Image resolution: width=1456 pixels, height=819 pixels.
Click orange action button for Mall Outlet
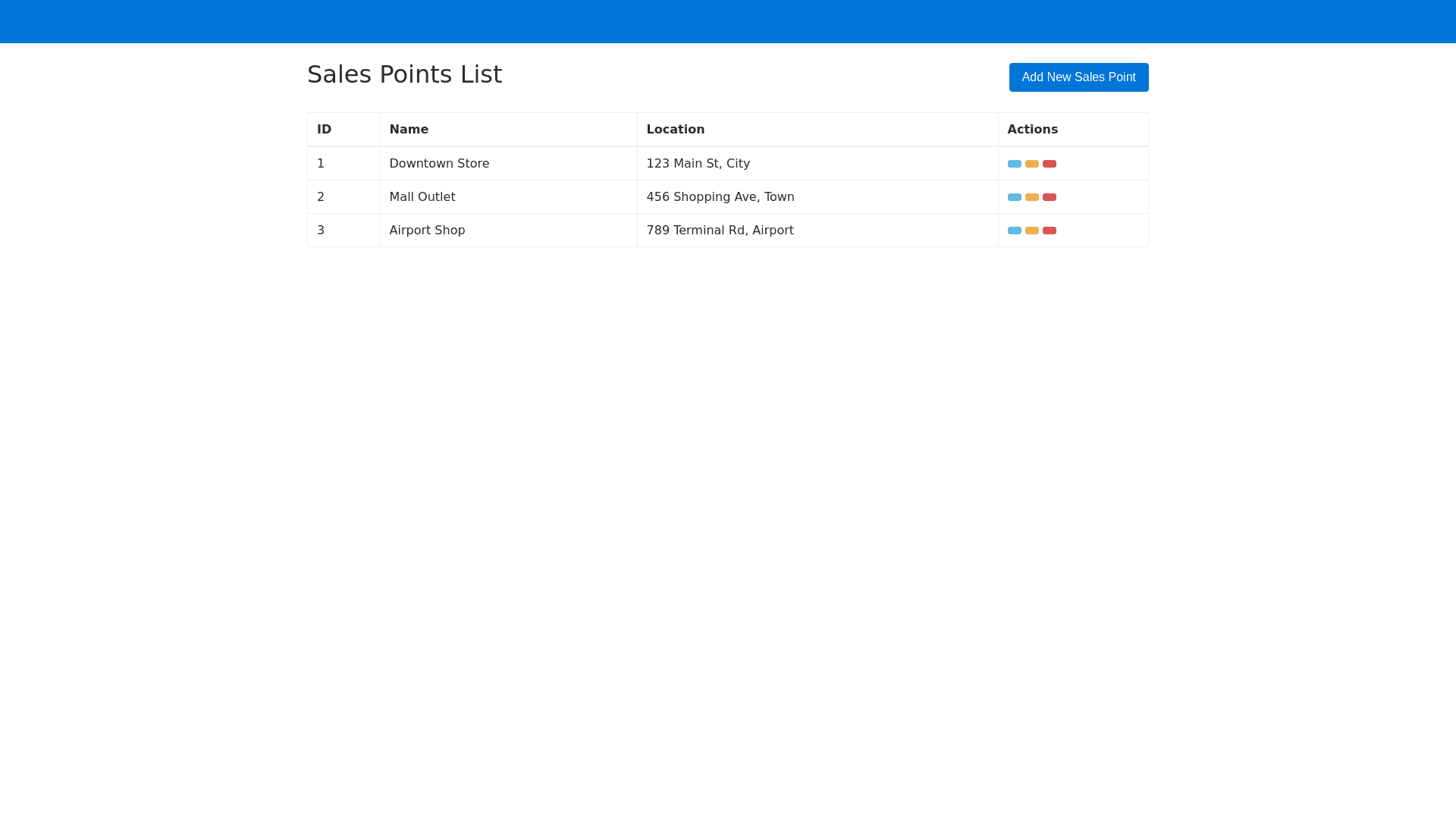[1031, 197]
